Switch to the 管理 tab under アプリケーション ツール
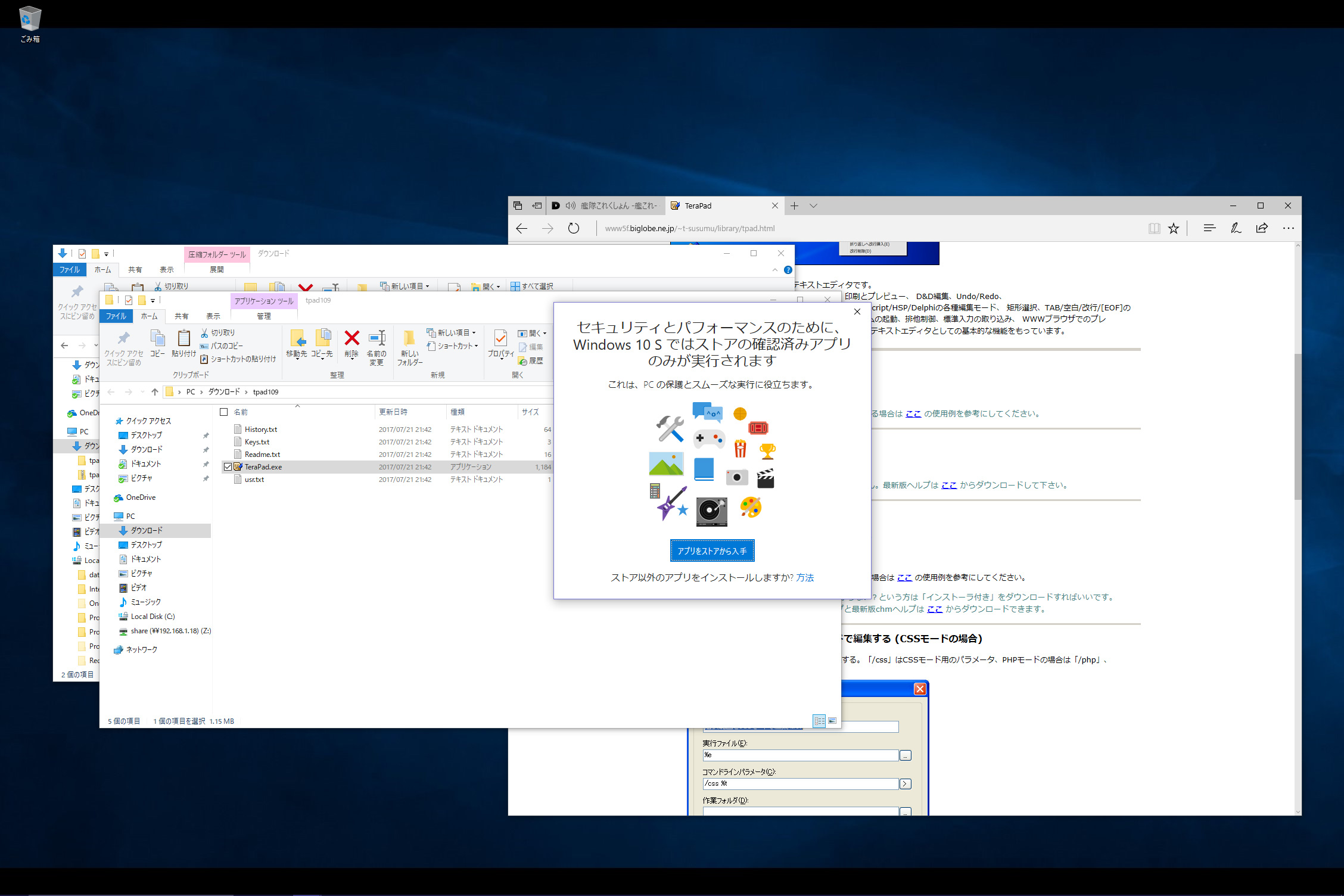 pyautogui.click(x=264, y=316)
